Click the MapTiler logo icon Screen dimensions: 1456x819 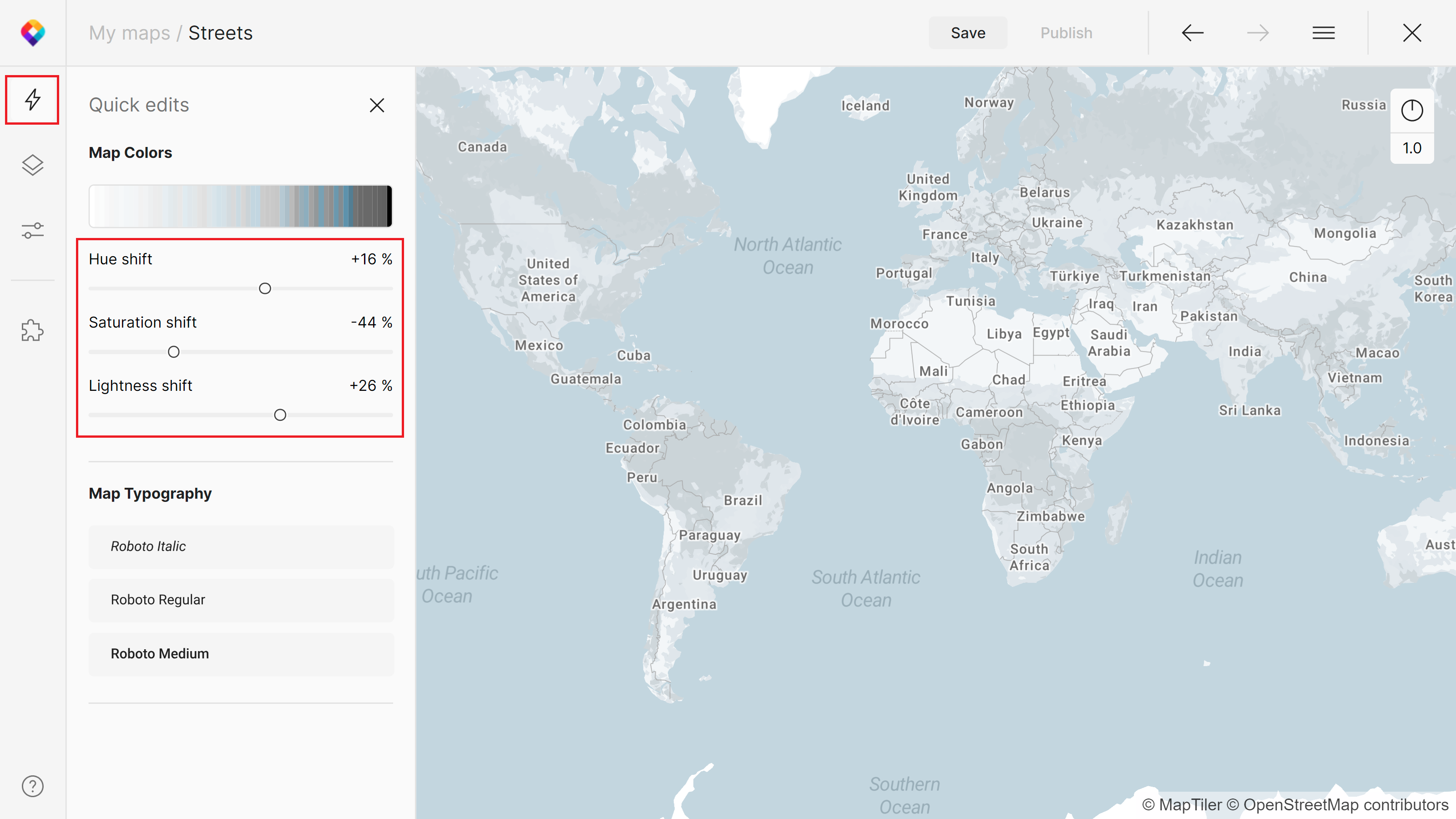[33, 33]
